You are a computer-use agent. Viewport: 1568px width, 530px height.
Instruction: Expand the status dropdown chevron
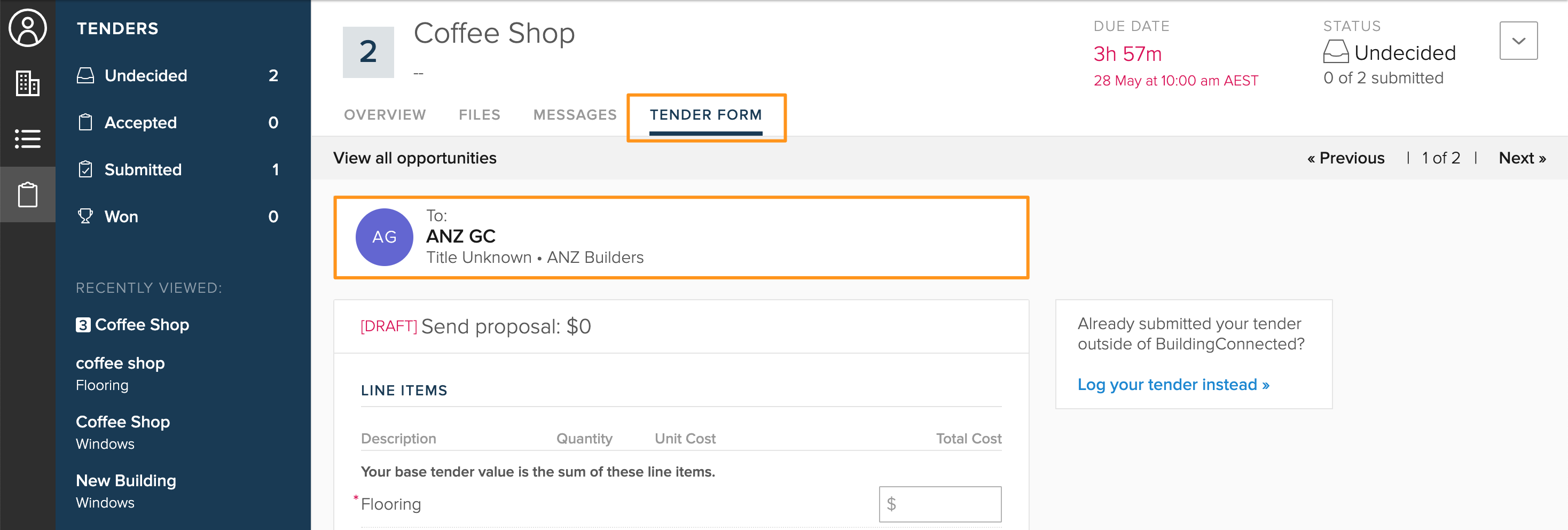pyautogui.click(x=1518, y=41)
